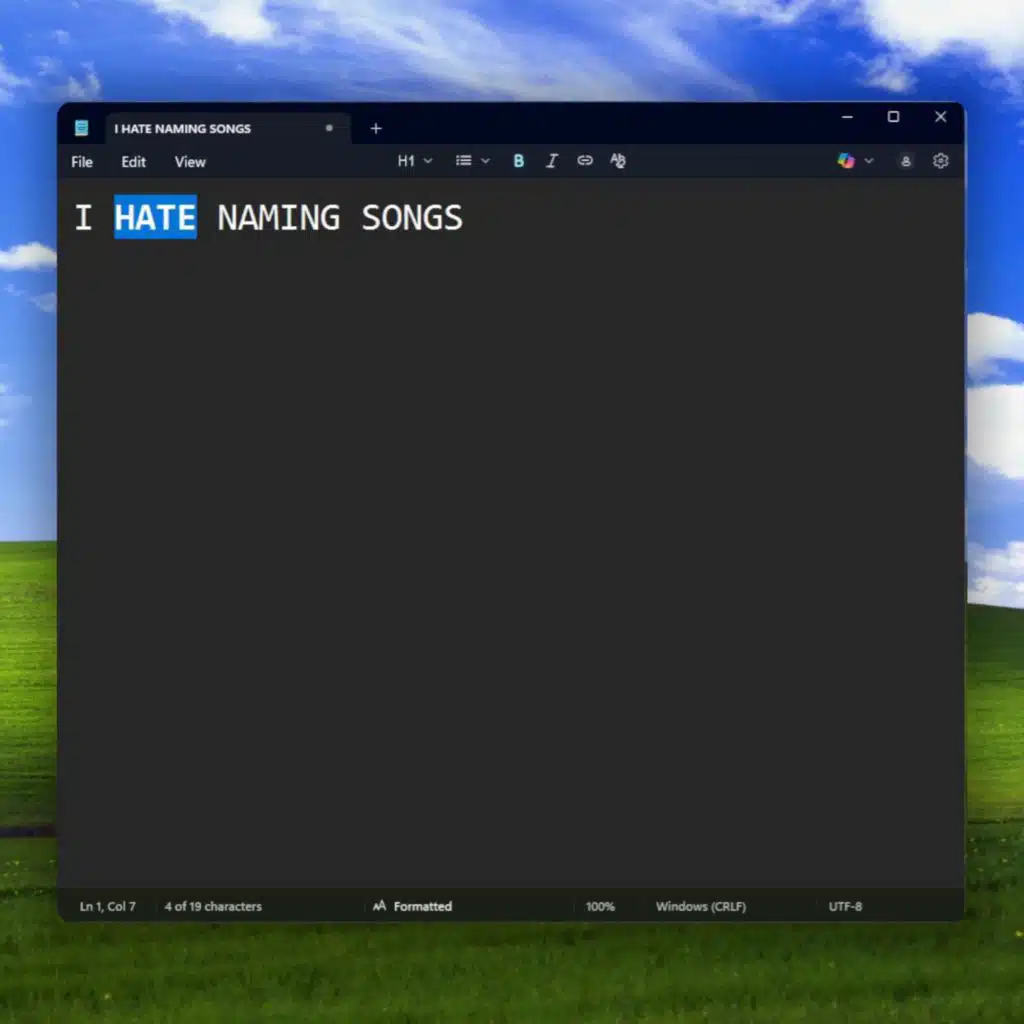Click the Ln 1, Col 7 status entry

108,906
